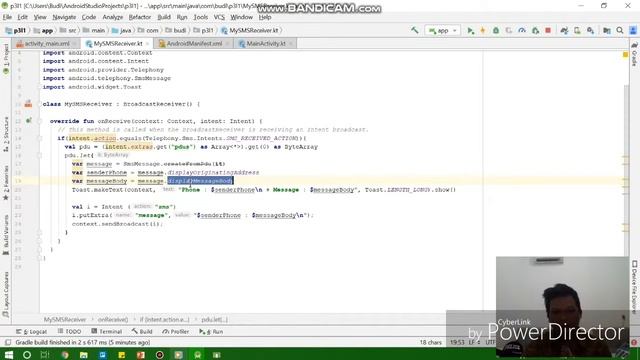Click the budi breadcrumb in navigation bar
The image size is (640, 360).
coord(176,30)
